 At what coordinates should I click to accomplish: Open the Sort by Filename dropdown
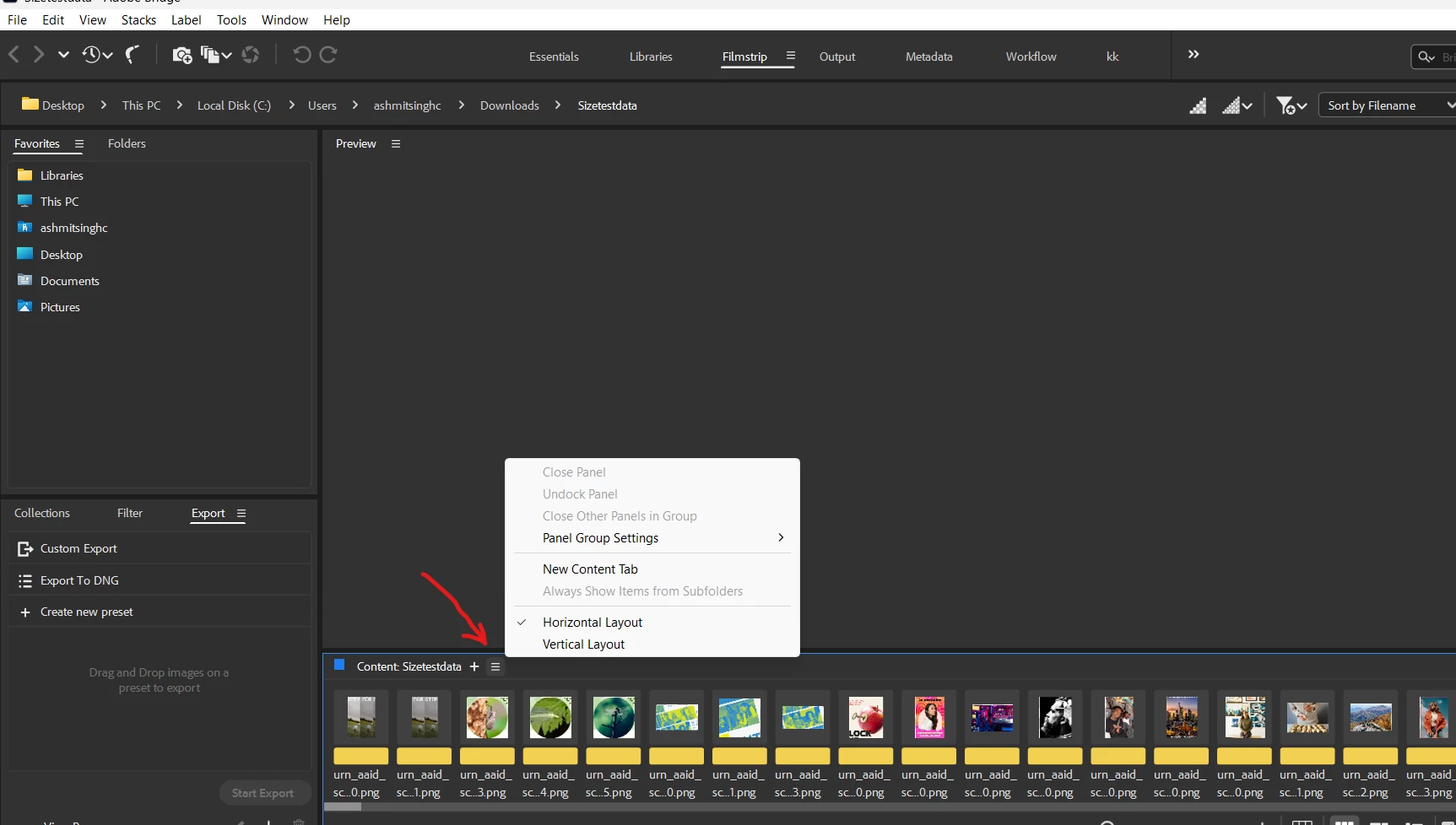click(x=1387, y=105)
